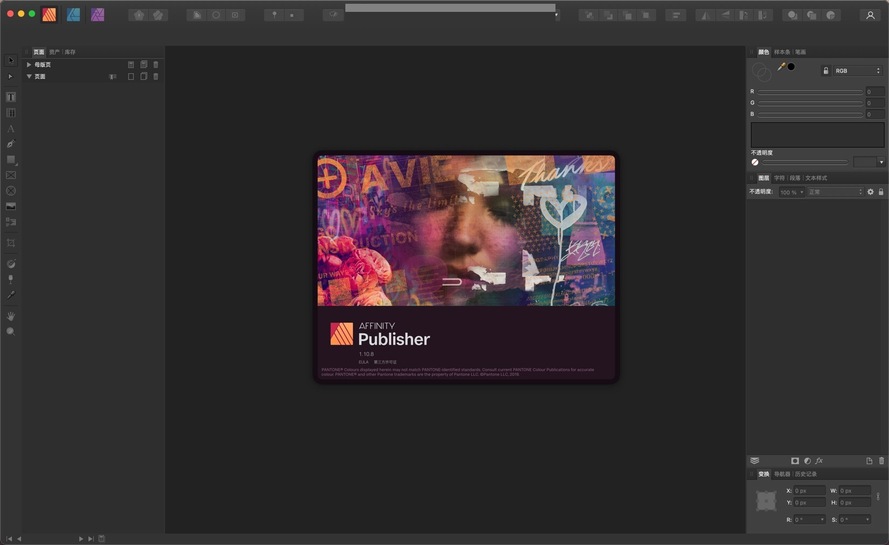Click the layer fx effects icon
889x545 pixels.
(x=820, y=460)
